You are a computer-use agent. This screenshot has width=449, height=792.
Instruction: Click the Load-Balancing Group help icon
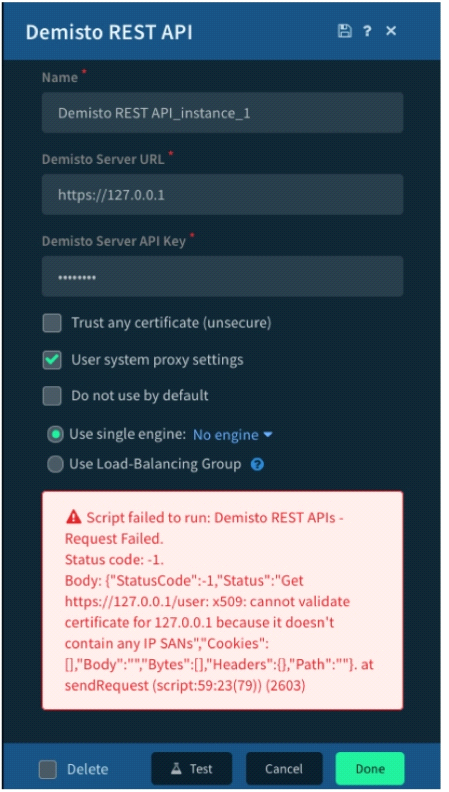click(257, 464)
